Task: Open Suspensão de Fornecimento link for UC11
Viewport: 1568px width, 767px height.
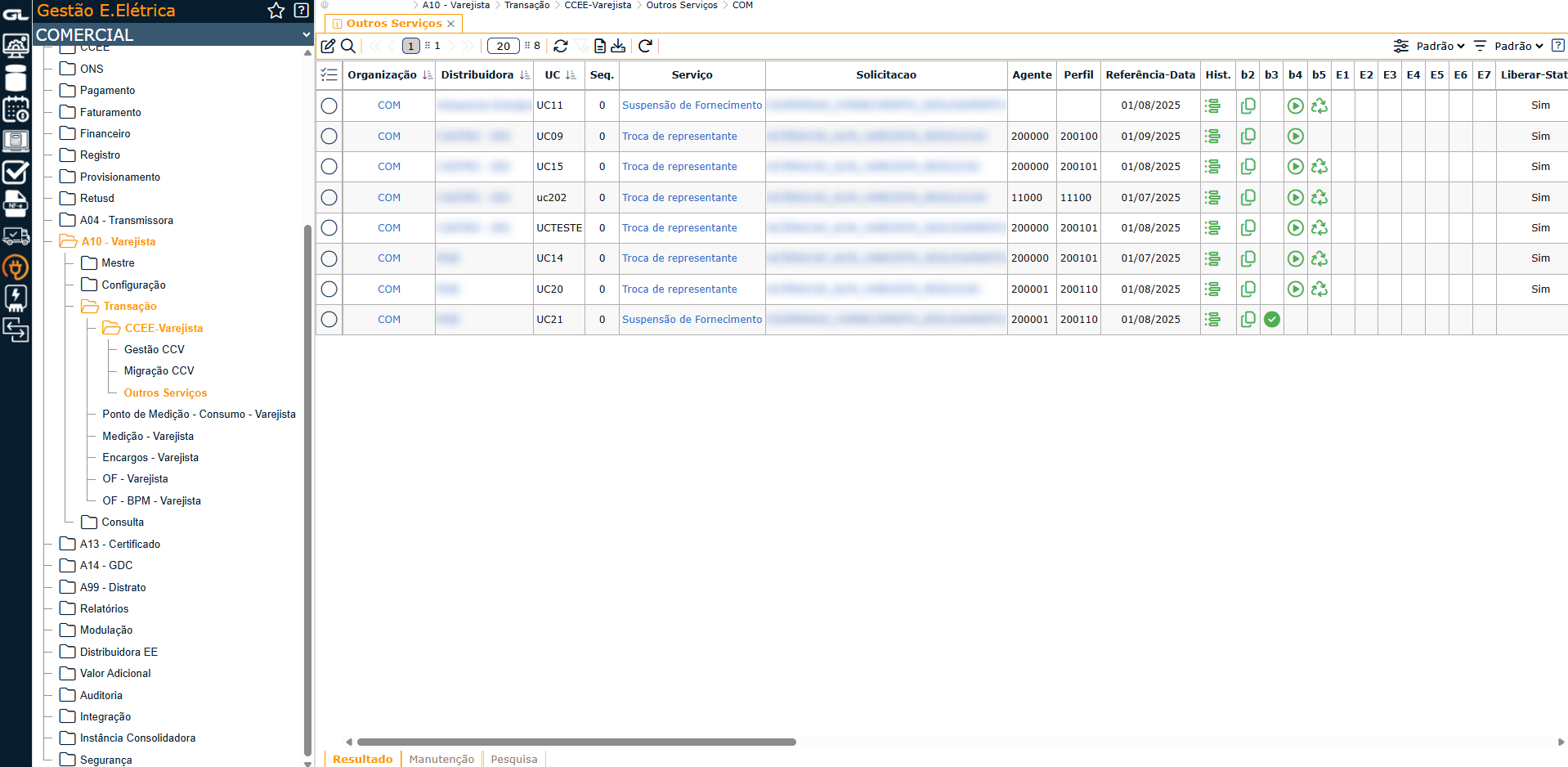Action: coord(692,105)
